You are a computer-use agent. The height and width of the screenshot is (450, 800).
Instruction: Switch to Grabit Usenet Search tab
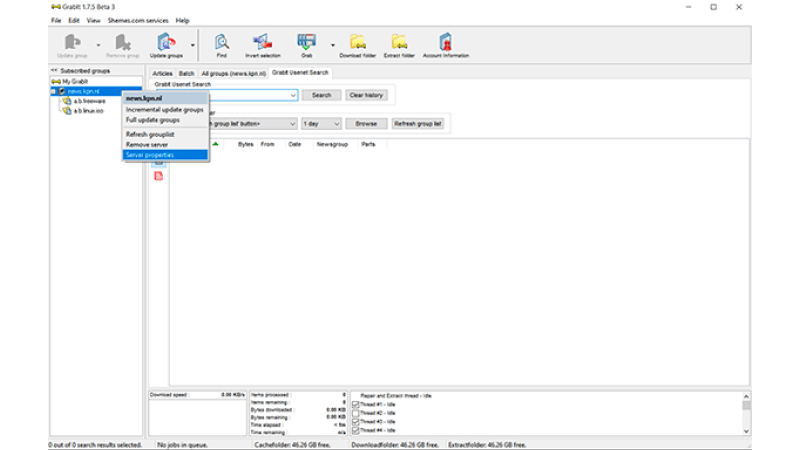tap(300, 72)
